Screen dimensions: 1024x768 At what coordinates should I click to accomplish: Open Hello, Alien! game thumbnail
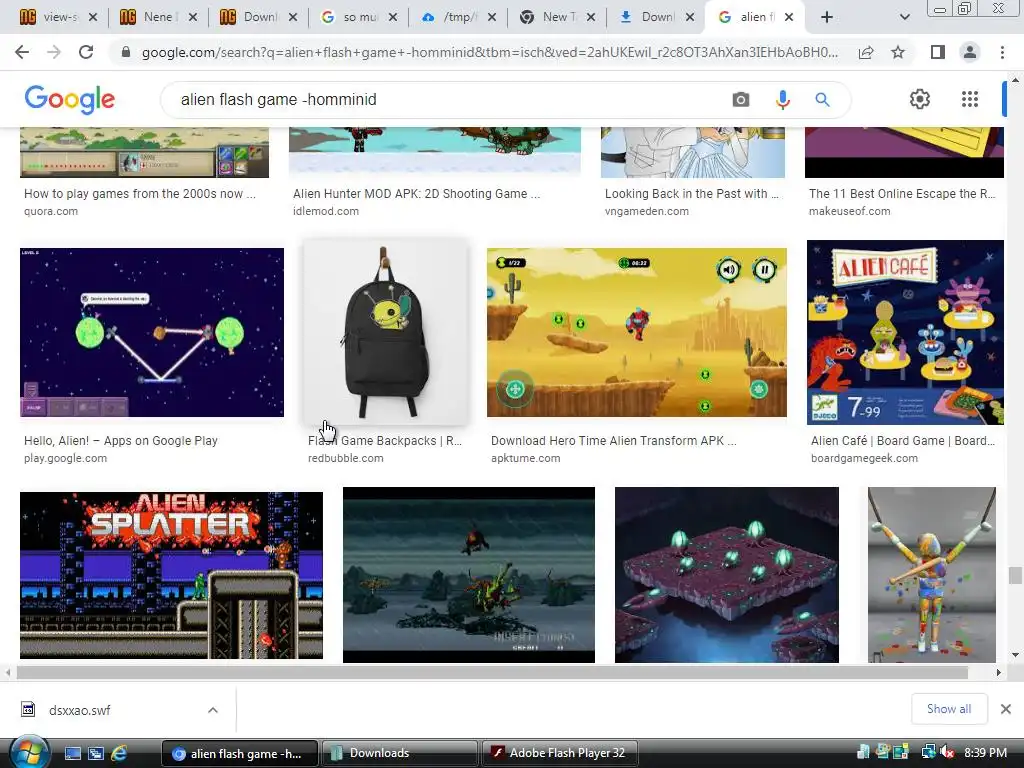click(152, 332)
